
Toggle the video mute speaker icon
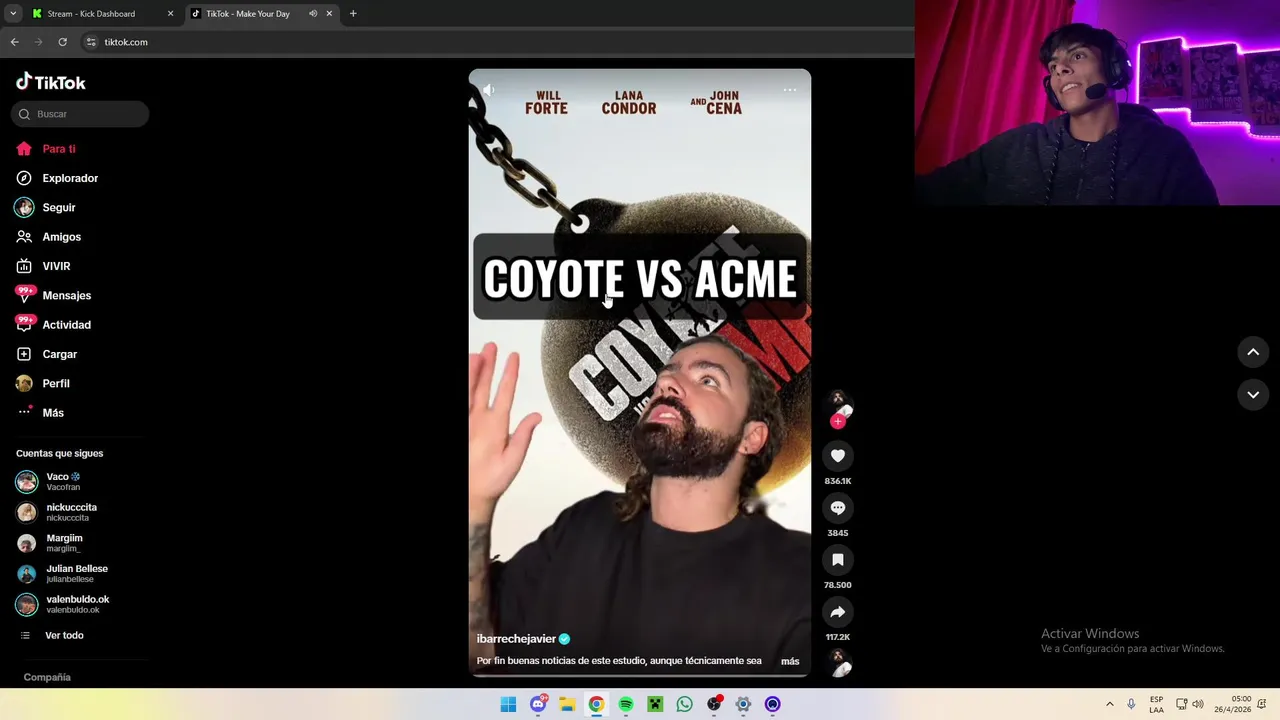pyautogui.click(x=488, y=90)
